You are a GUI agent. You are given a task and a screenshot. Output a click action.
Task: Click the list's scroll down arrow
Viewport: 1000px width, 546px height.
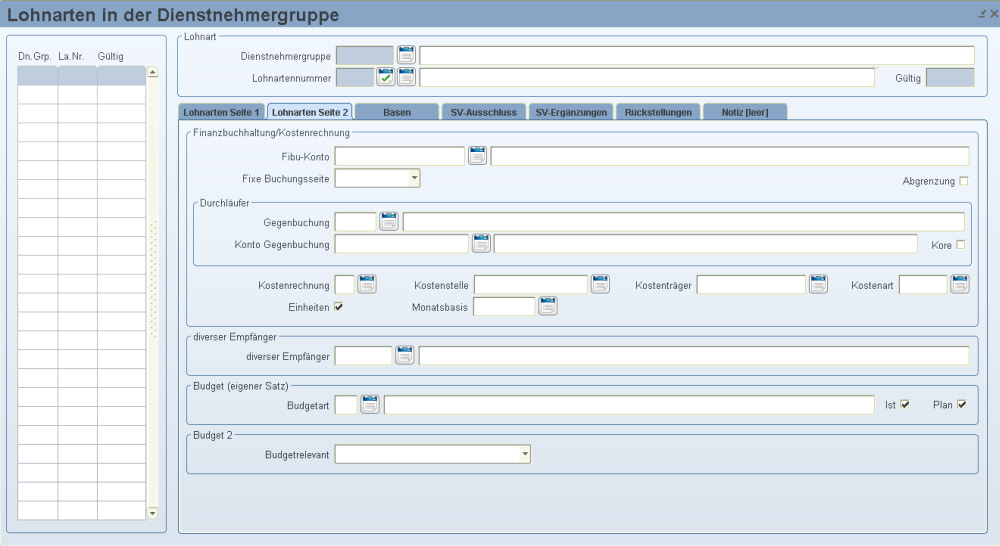(152, 512)
